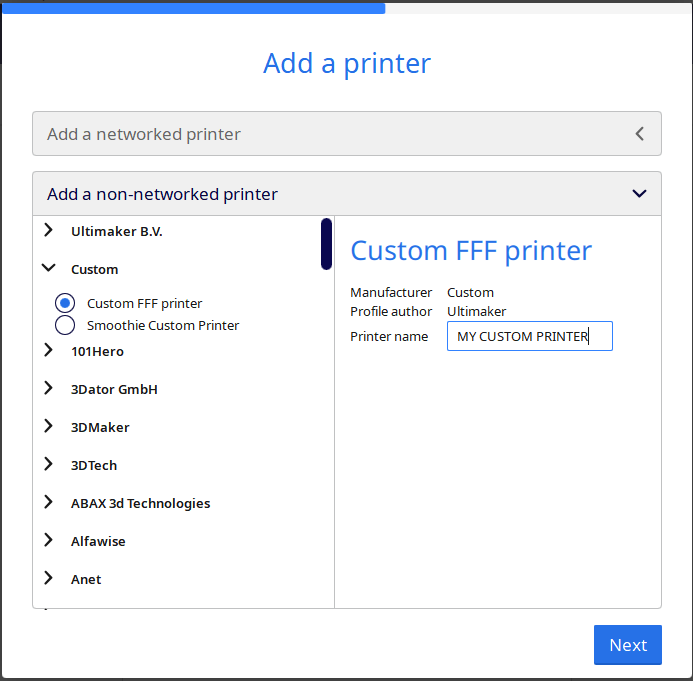Viewport: 693px width, 681px height.
Task: Click the Custom group label
Action: pos(95,269)
